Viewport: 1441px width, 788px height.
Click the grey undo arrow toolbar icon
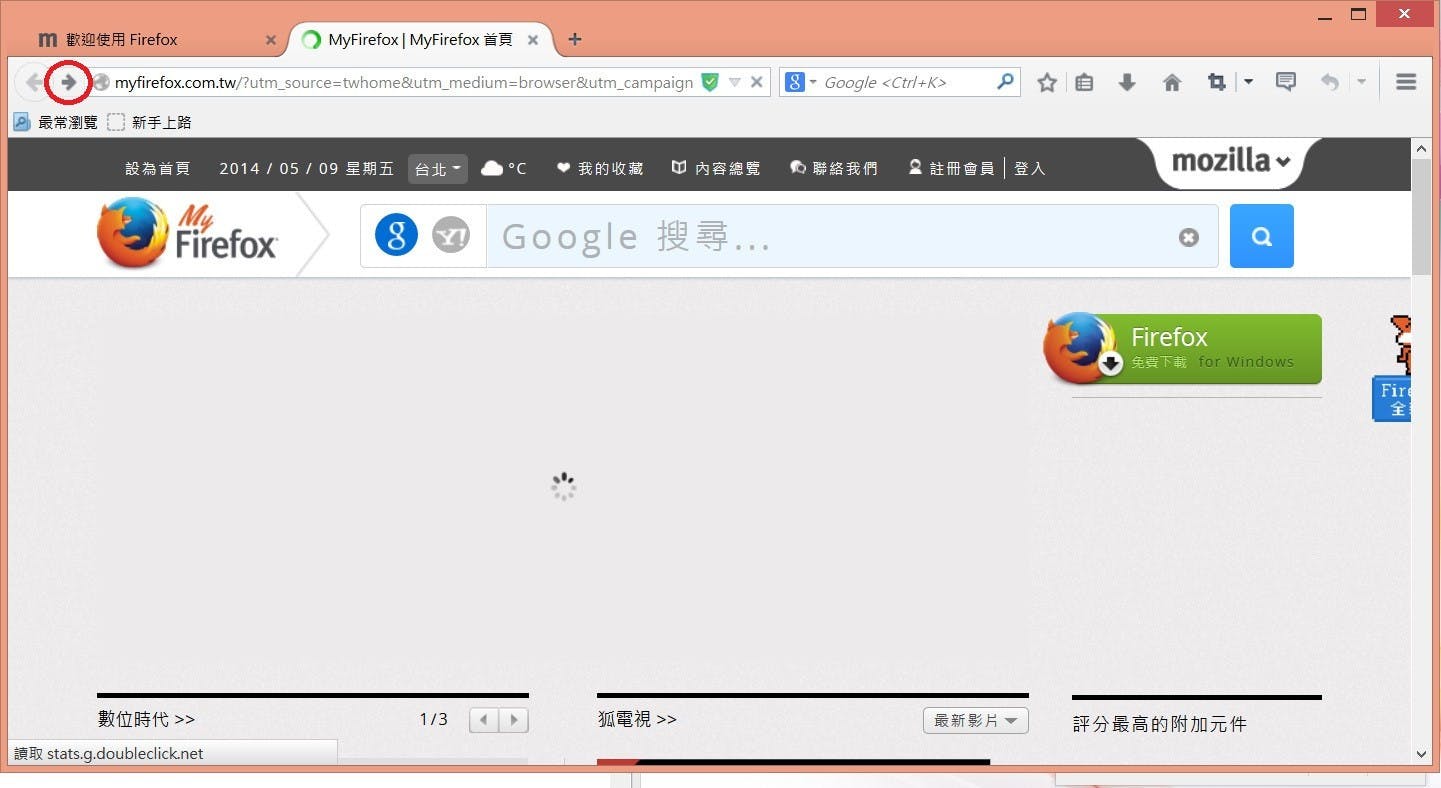pyautogui.click(x=1329, y=82)
